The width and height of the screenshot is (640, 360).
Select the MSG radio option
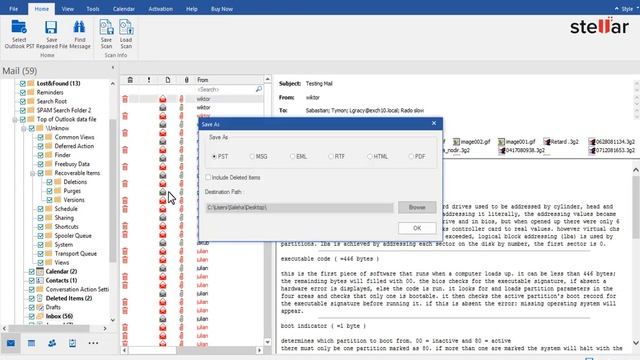tap(252, 157)
